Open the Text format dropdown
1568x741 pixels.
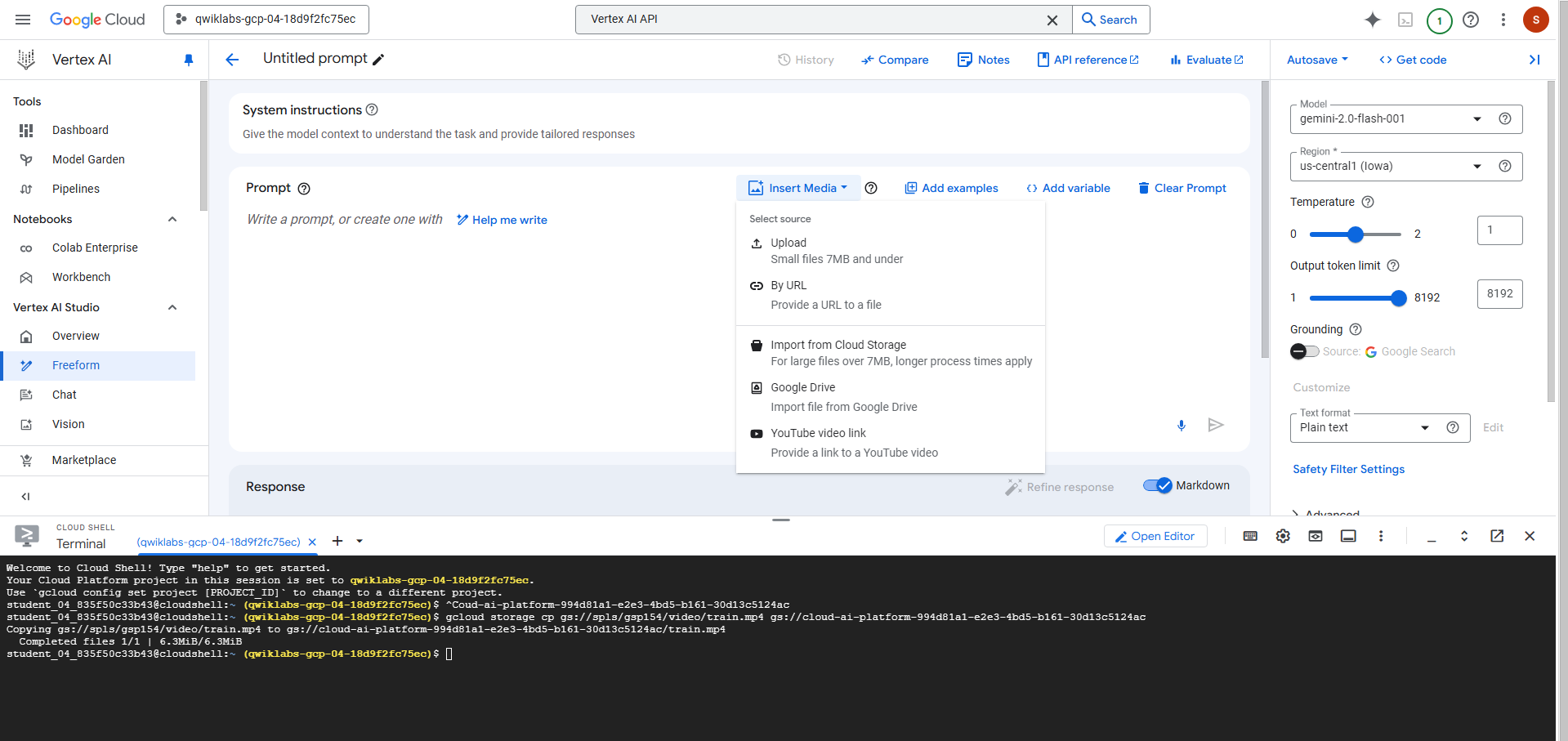[1380, 427]
